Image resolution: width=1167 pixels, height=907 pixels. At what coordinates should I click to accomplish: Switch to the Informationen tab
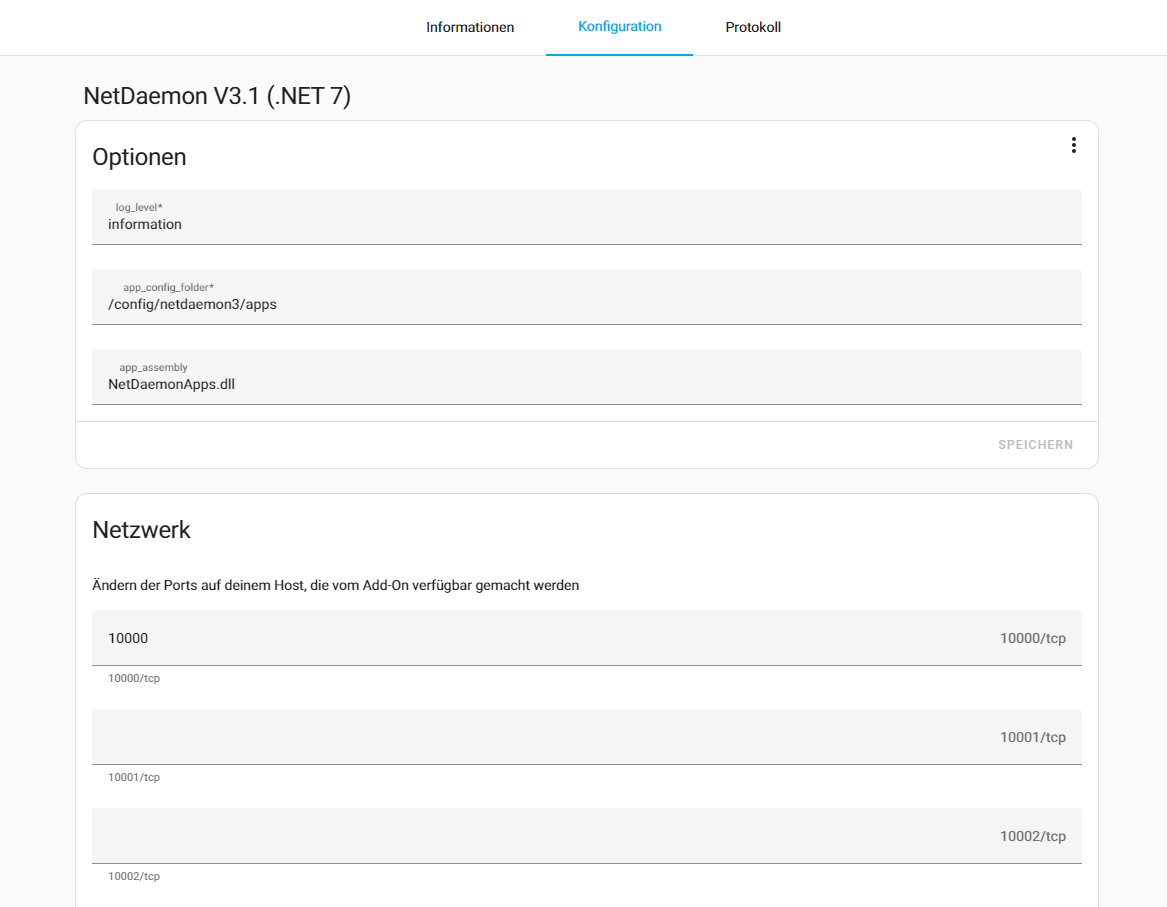tap(470, 27)
